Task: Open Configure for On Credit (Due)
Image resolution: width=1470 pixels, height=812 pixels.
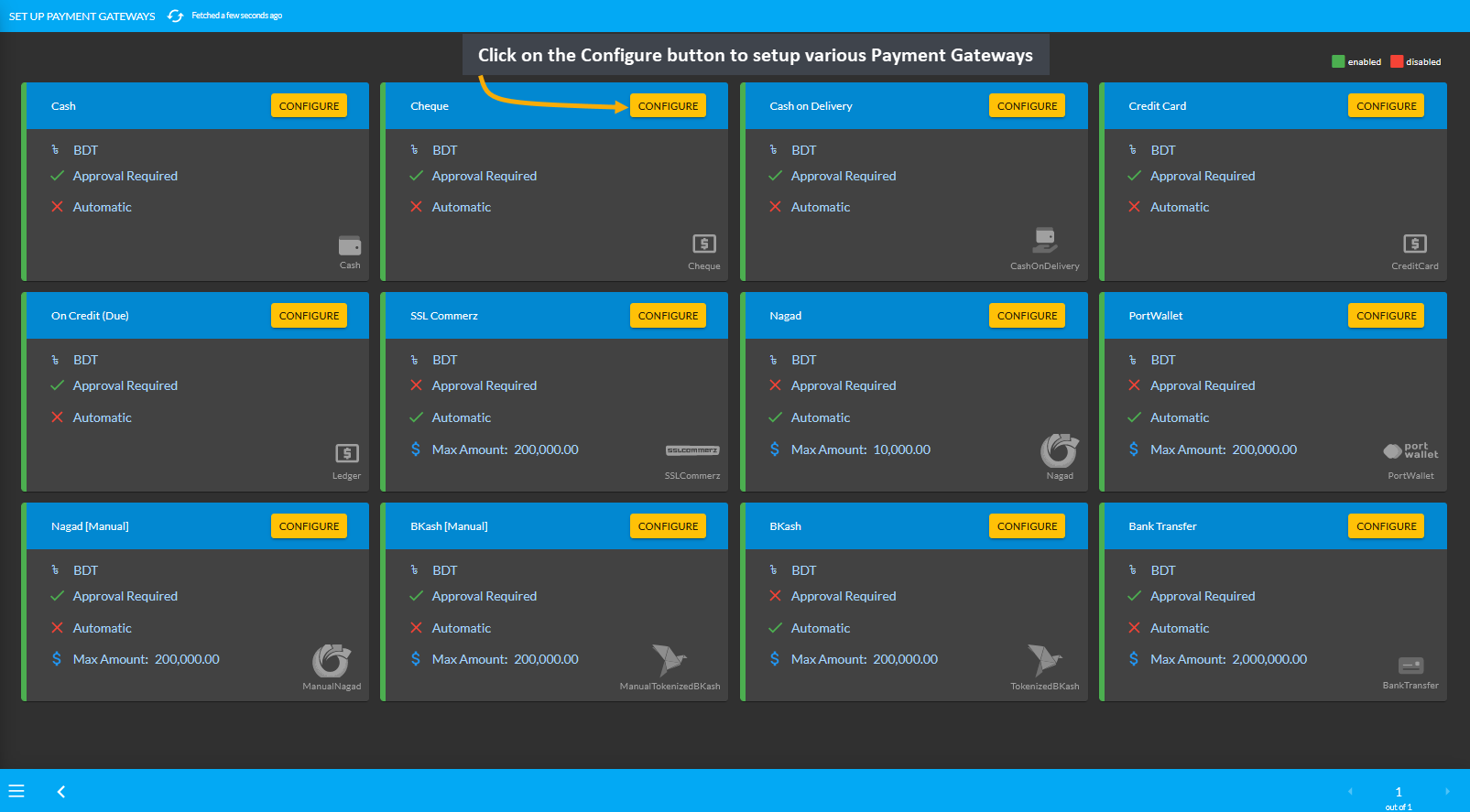Action: [309, 316]
